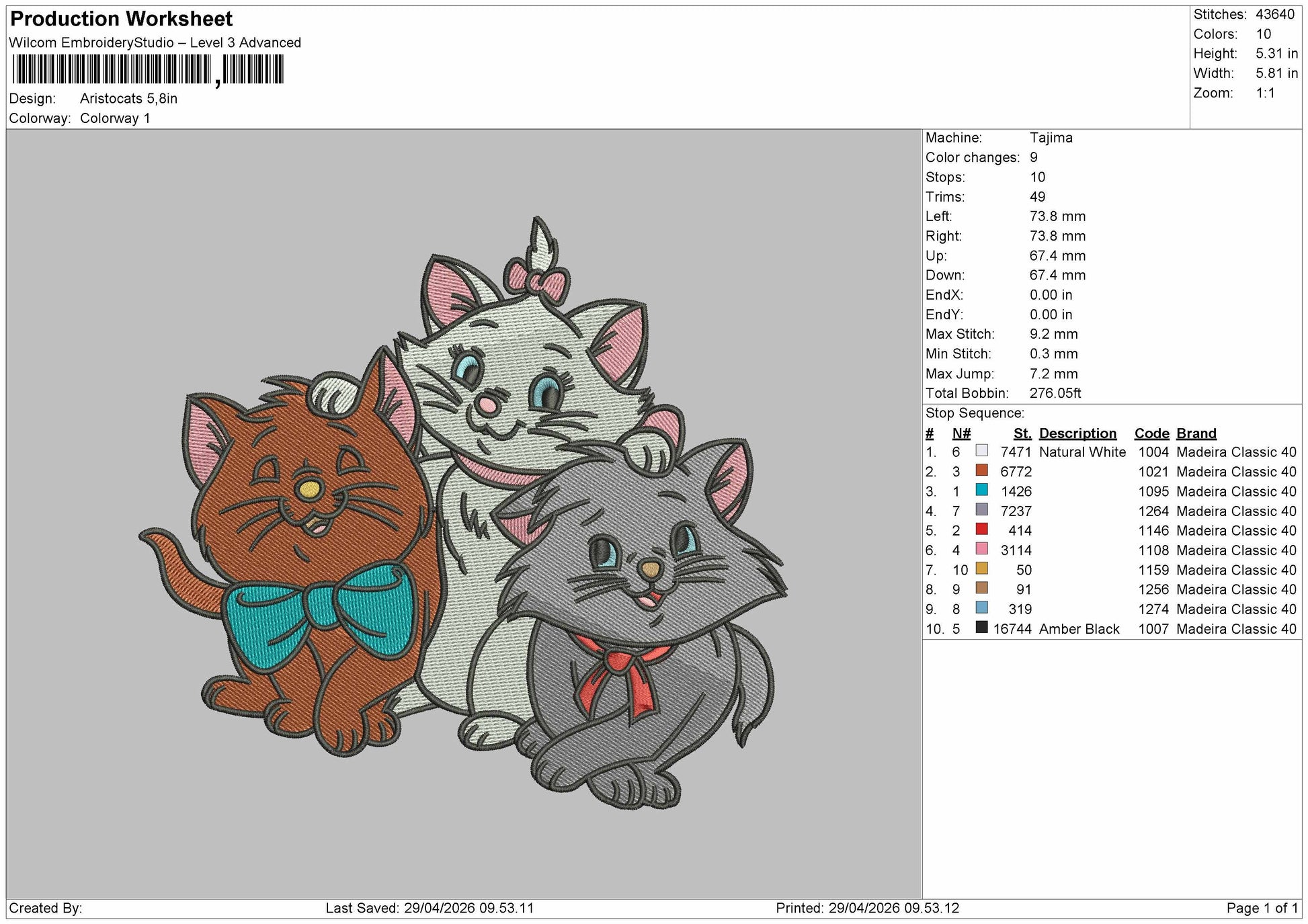This screenshot has width=1308, height=924.
Task: Click the Height value "5.31 in"
Action: pyautogui.click(x=1276, y=53)
